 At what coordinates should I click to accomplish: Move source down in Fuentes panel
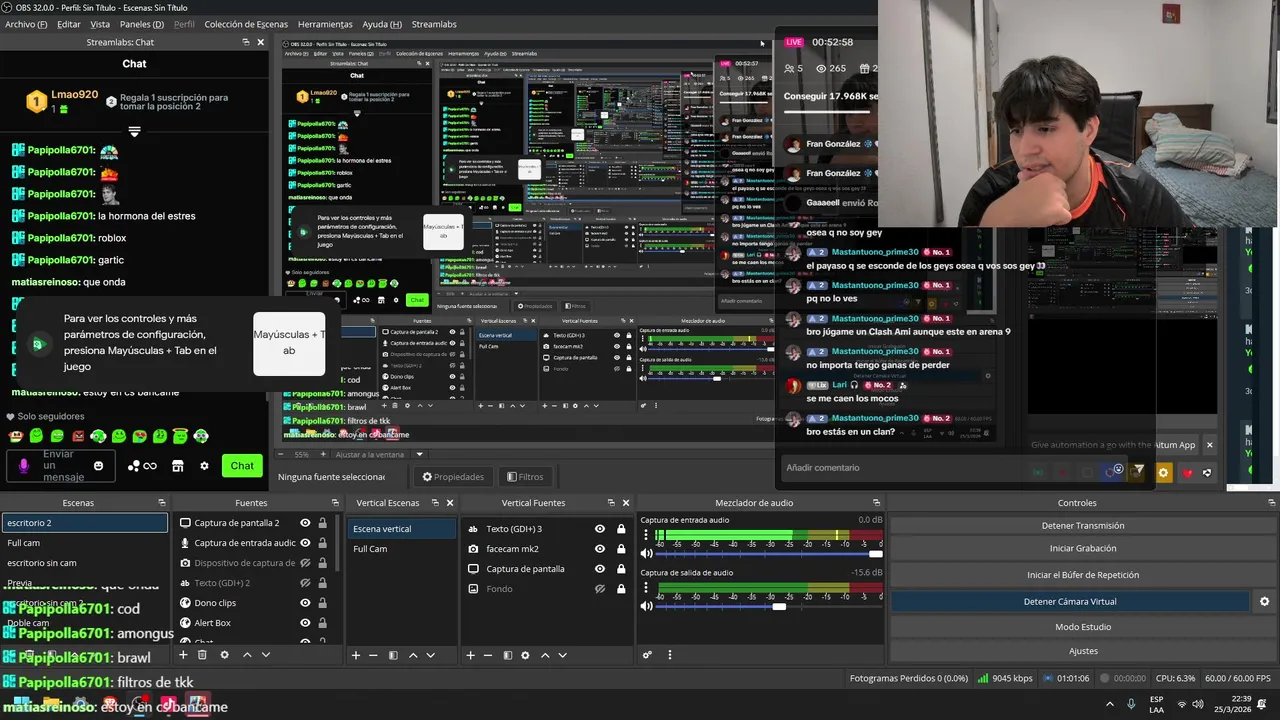pyautogui.click(x=265, y=655)
